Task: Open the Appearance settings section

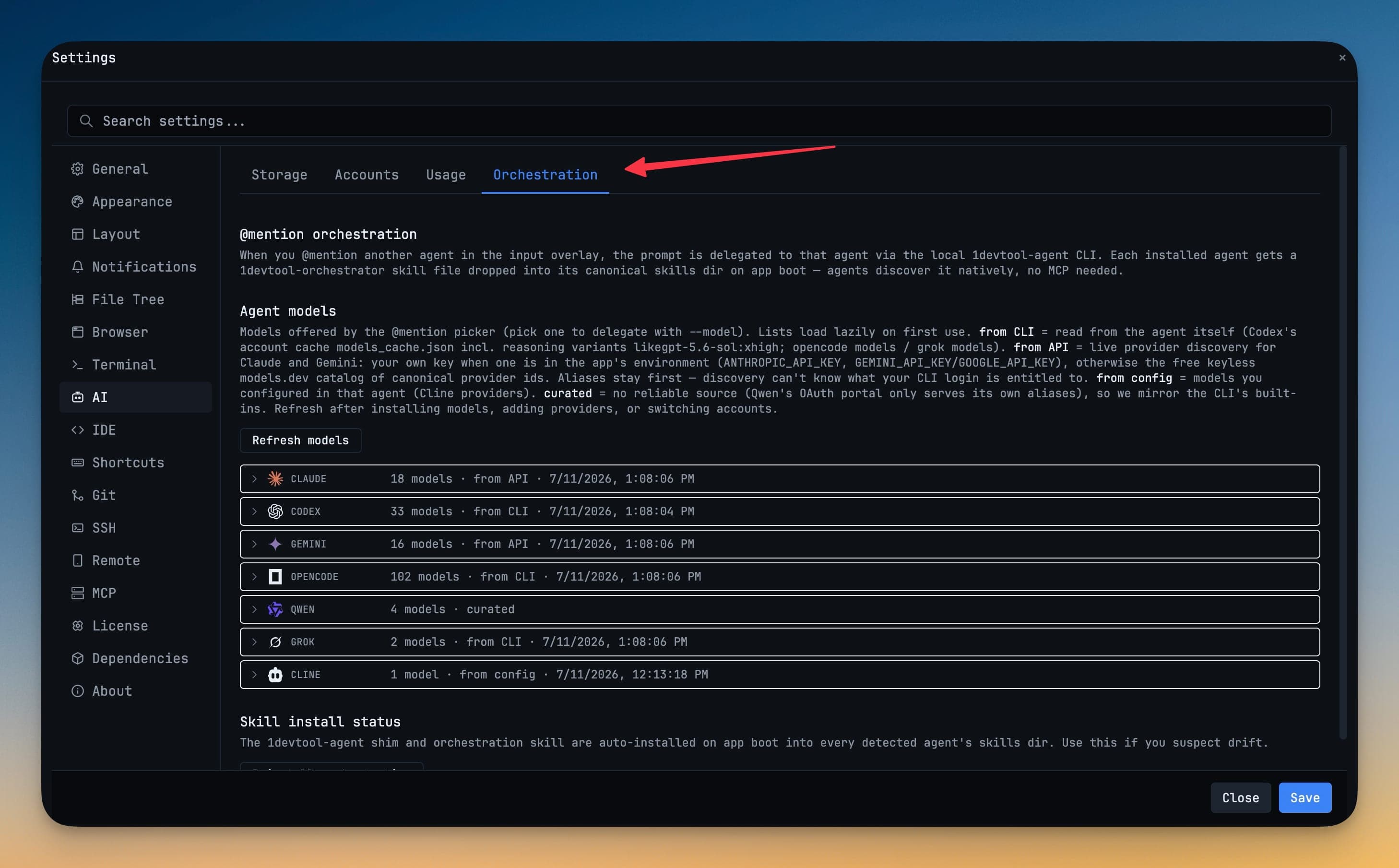Action: [x=135, y=202]
